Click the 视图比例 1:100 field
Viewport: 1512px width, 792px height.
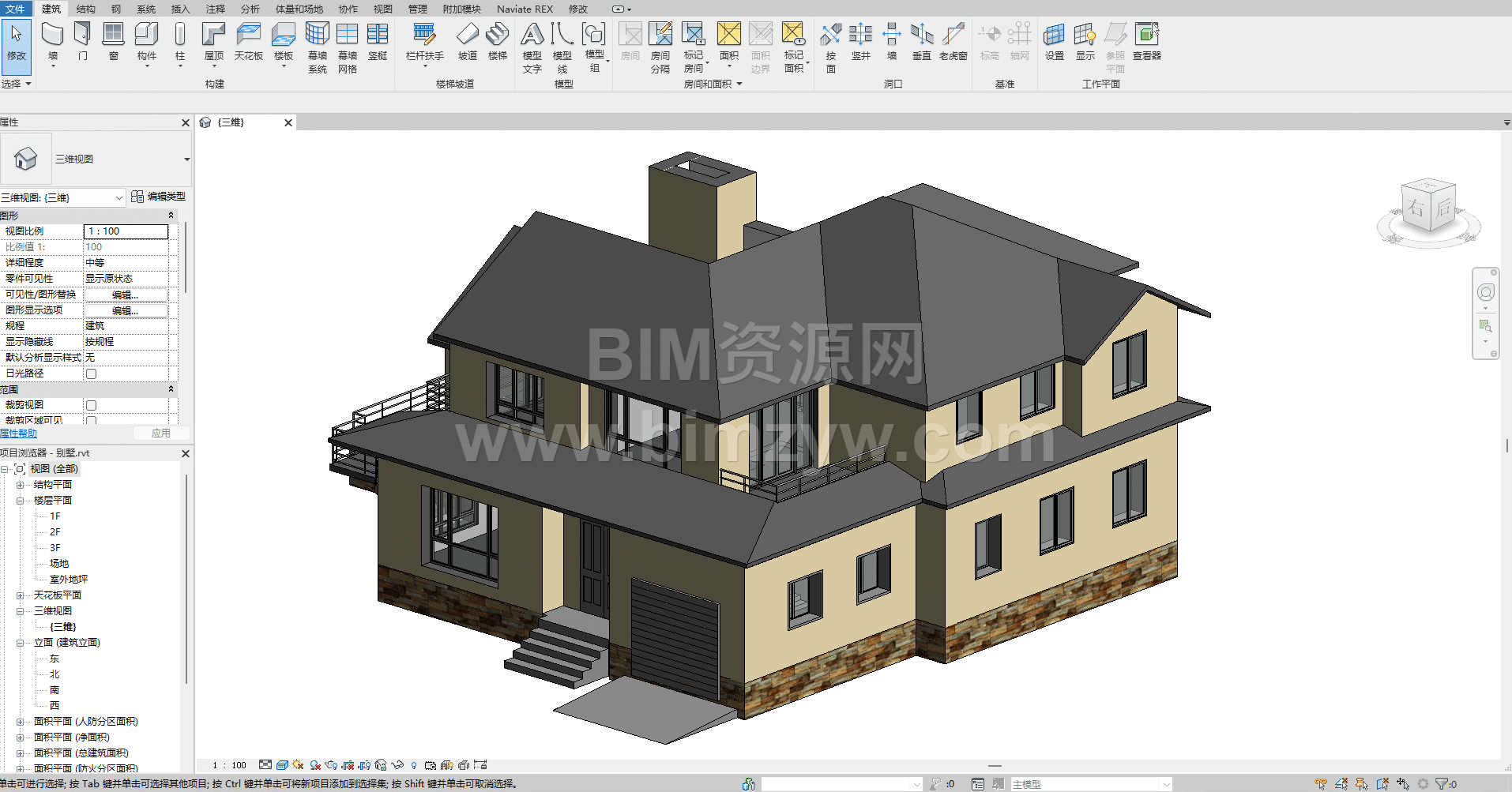tap(126, 231)
